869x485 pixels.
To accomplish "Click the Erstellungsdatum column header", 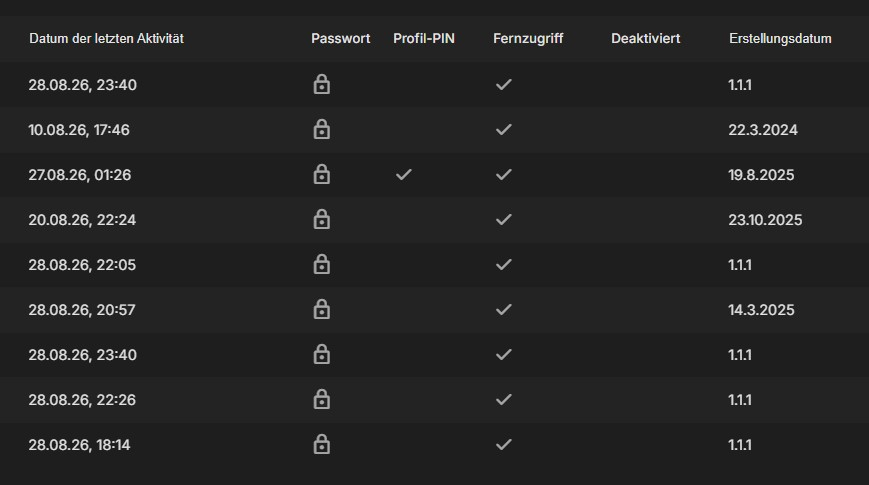I will coord(780,38).
